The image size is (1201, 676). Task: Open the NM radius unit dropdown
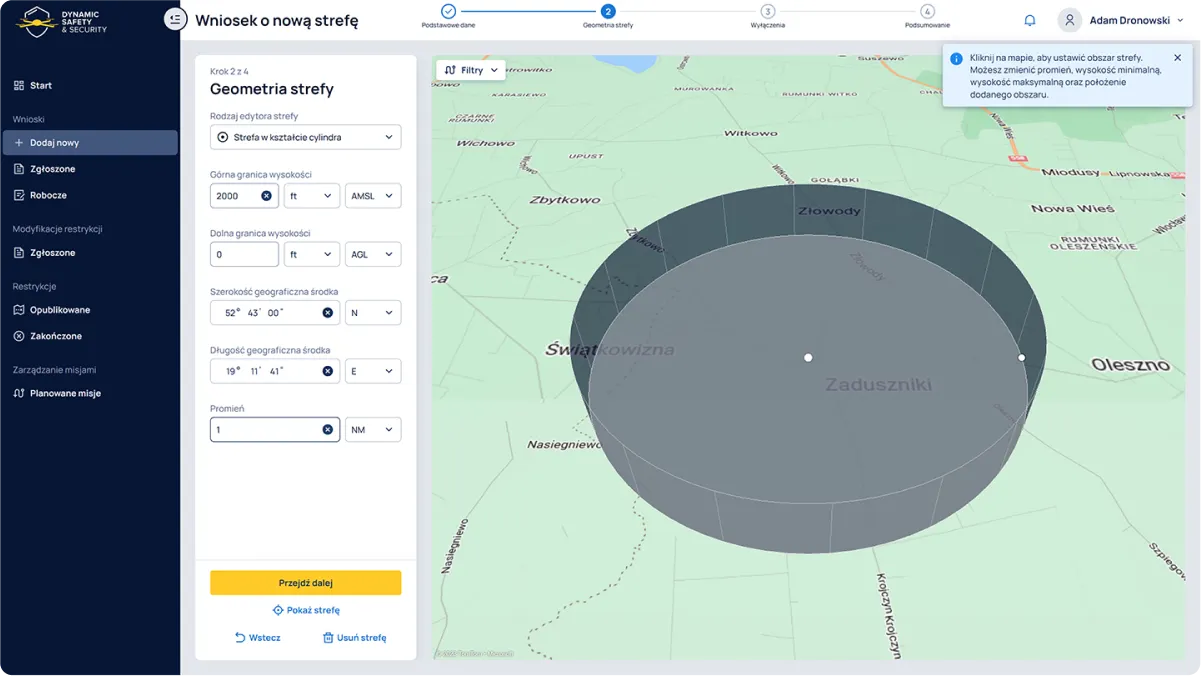tap(372, 430)
